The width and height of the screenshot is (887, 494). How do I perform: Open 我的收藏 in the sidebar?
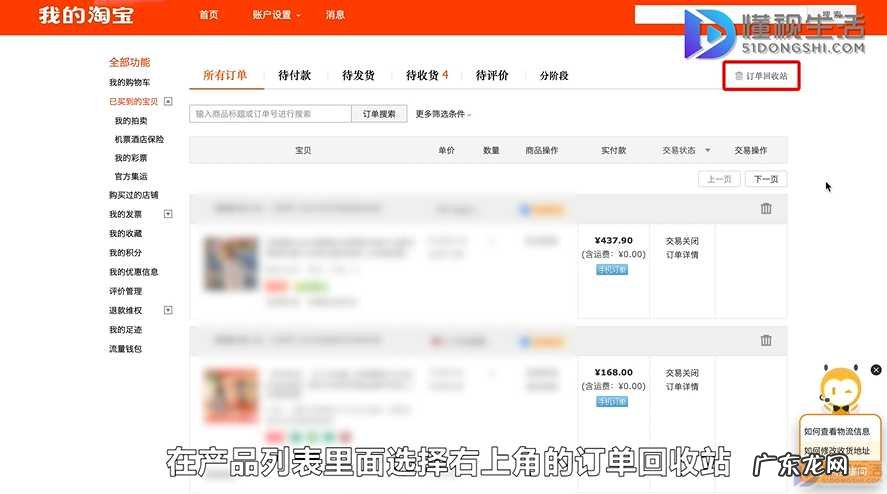tap(126, 234)
